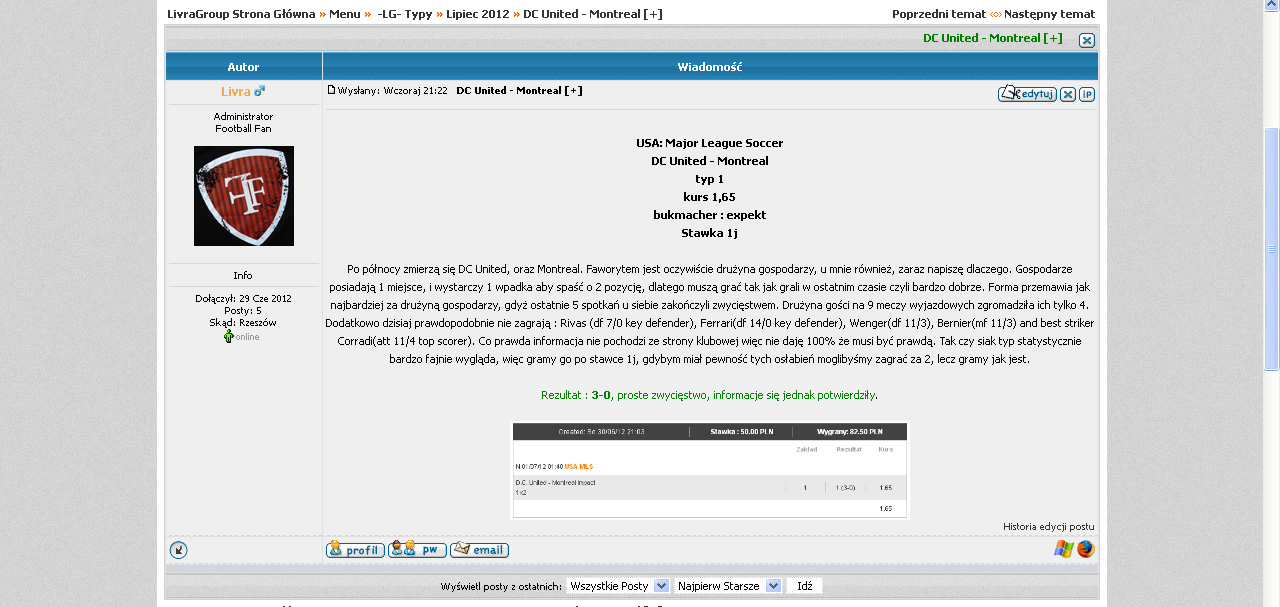Open the Najpierw Starsze sort dropdown
This screenshot has width=1280, height=607.
coord(728,586)
